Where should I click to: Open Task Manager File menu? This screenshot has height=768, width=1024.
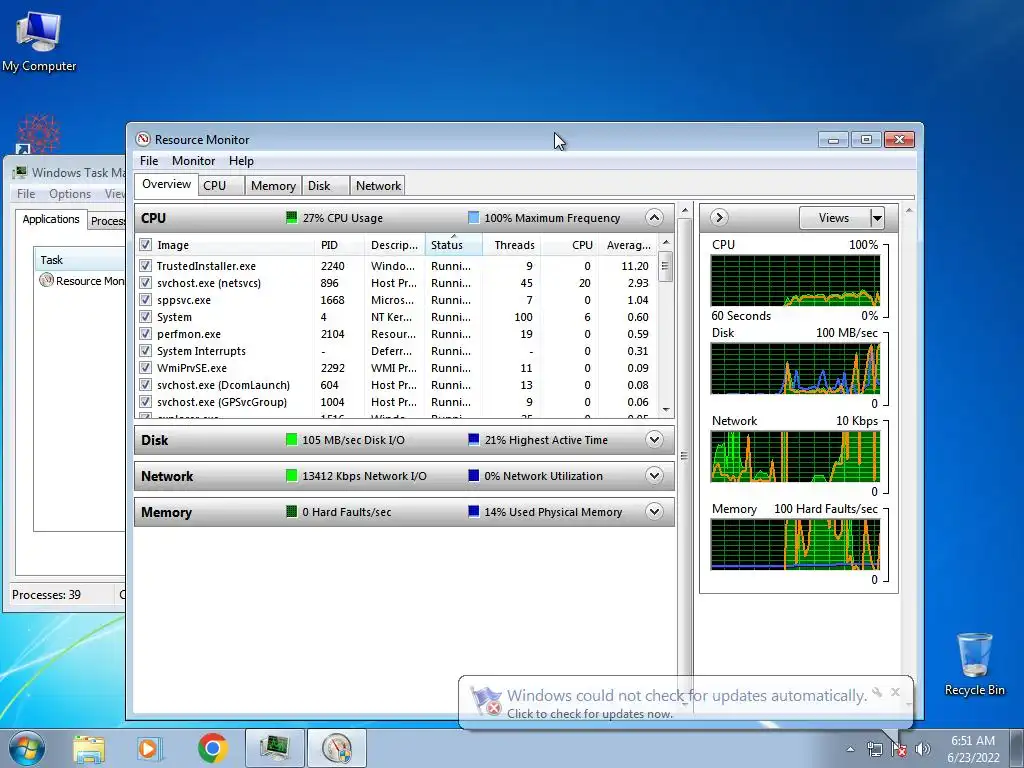[26, 194]
